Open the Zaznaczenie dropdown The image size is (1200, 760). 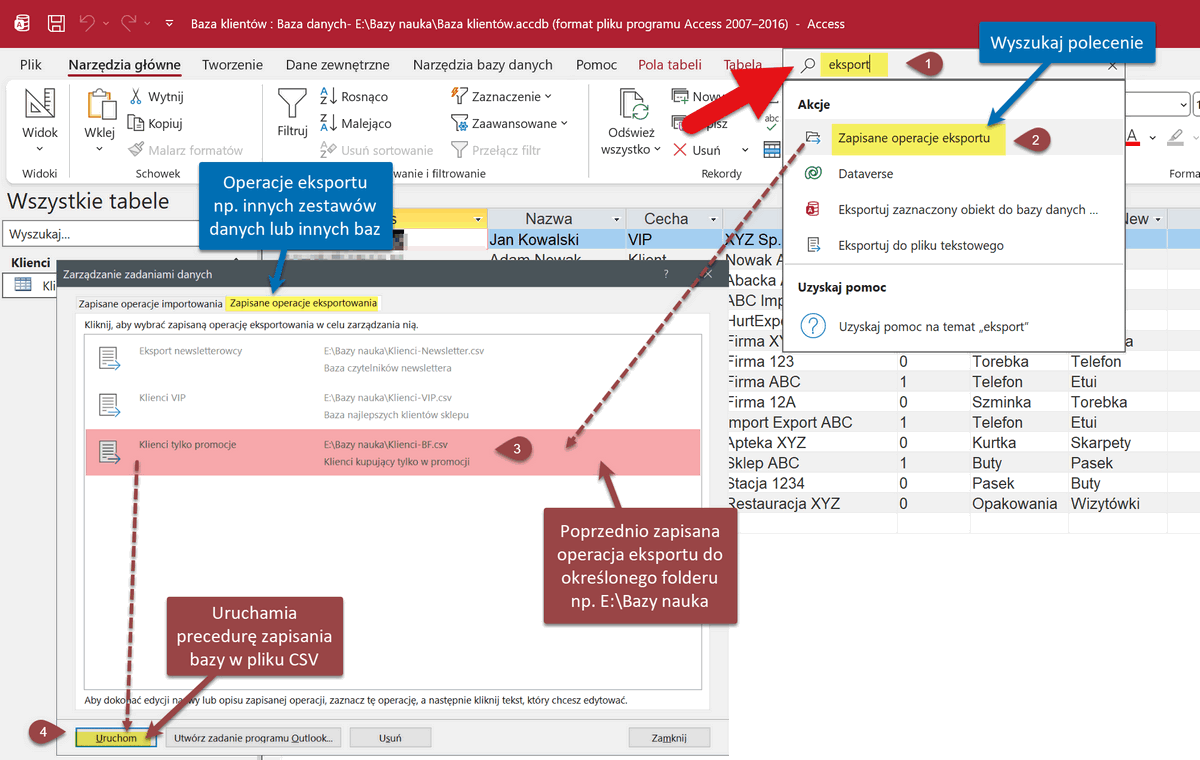[x=502, y=97]
